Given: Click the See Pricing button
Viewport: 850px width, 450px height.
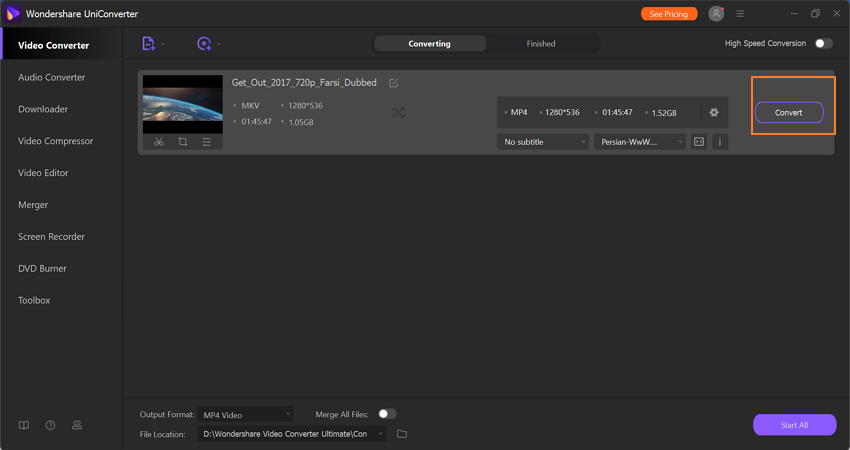Looking at the screenshot, I should pyautogui.click(x=669, y=14).
